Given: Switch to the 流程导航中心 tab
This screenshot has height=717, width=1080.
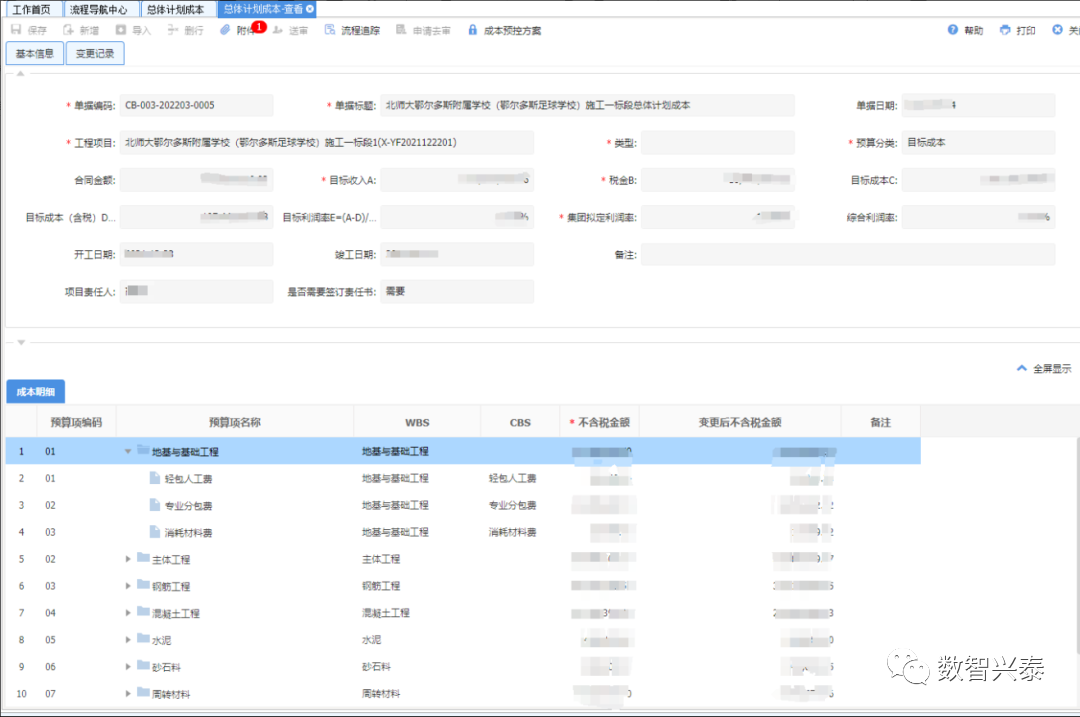Looking at the screenshot, I should 97,9.
